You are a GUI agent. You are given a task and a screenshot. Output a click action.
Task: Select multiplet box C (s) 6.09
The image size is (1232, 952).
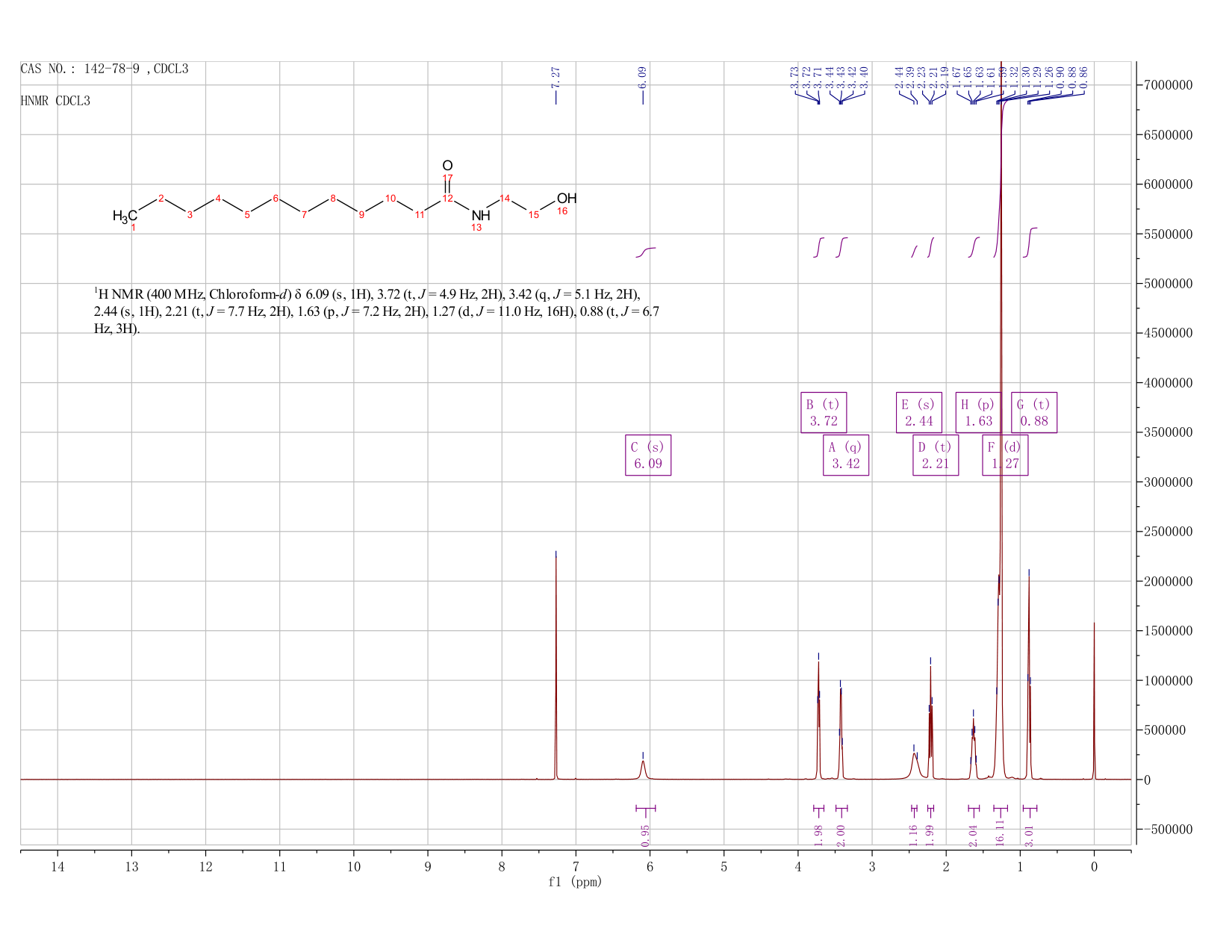pyautogui.click(x=647, y=455)
